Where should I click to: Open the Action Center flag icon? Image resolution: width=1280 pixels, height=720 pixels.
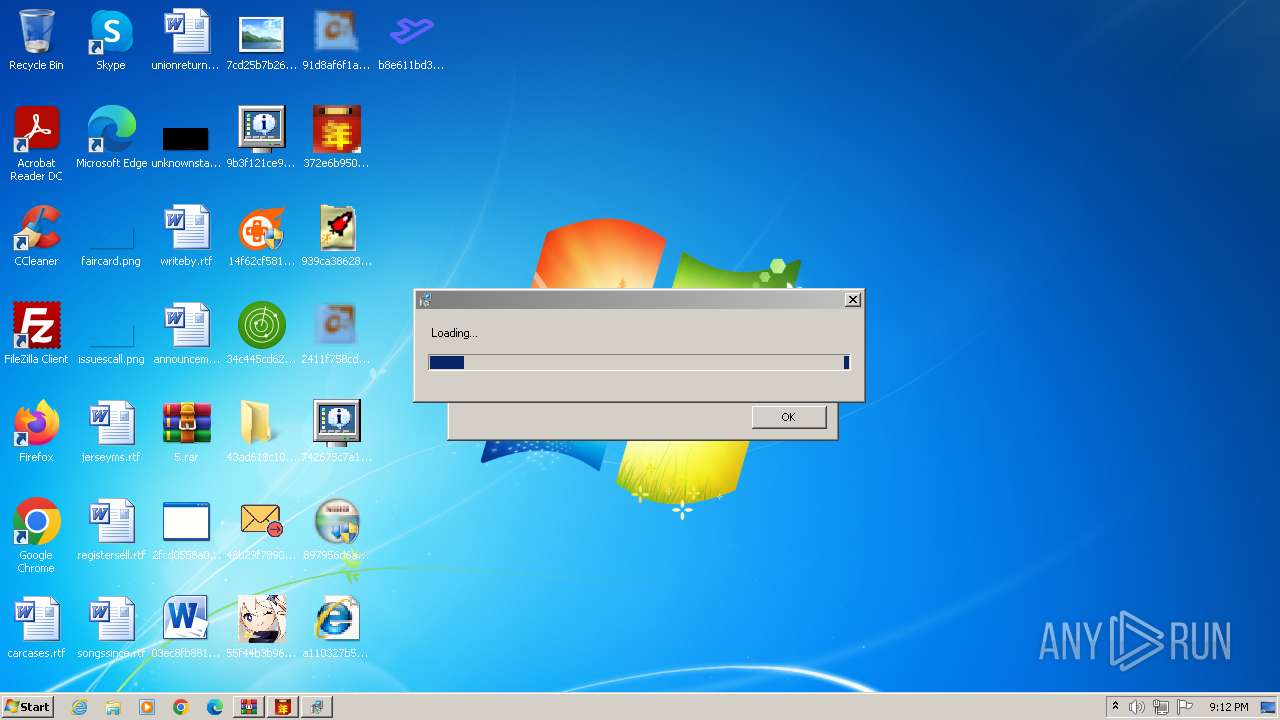(1185, 707)
